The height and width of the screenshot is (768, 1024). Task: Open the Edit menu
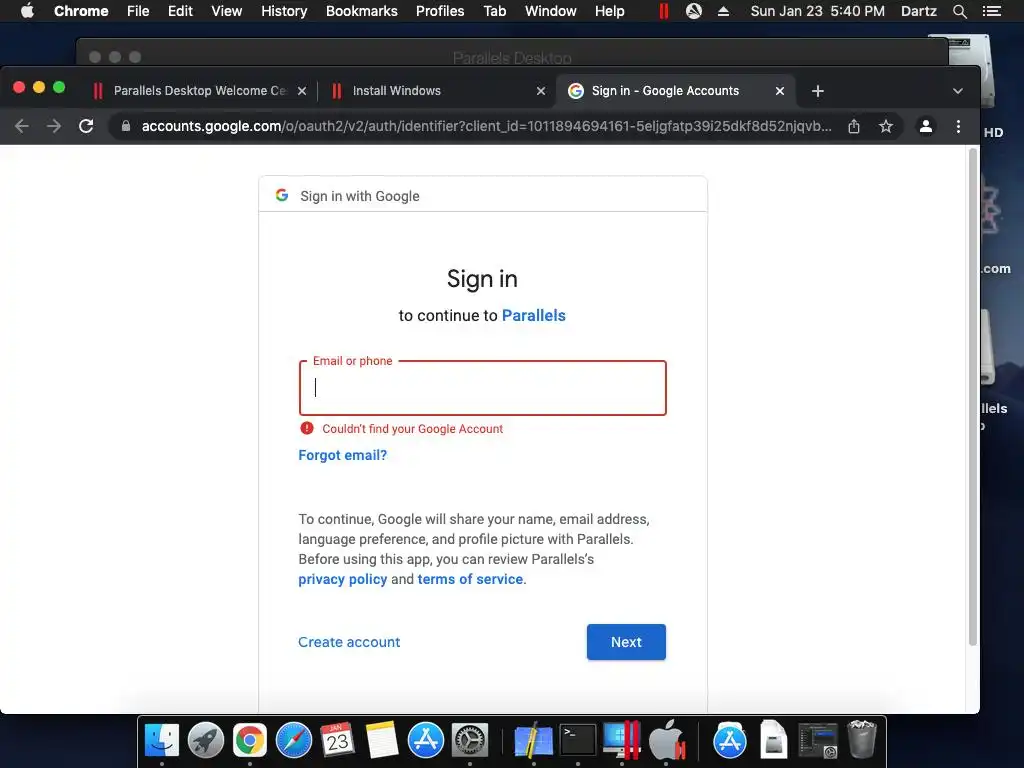pos(180,11)
